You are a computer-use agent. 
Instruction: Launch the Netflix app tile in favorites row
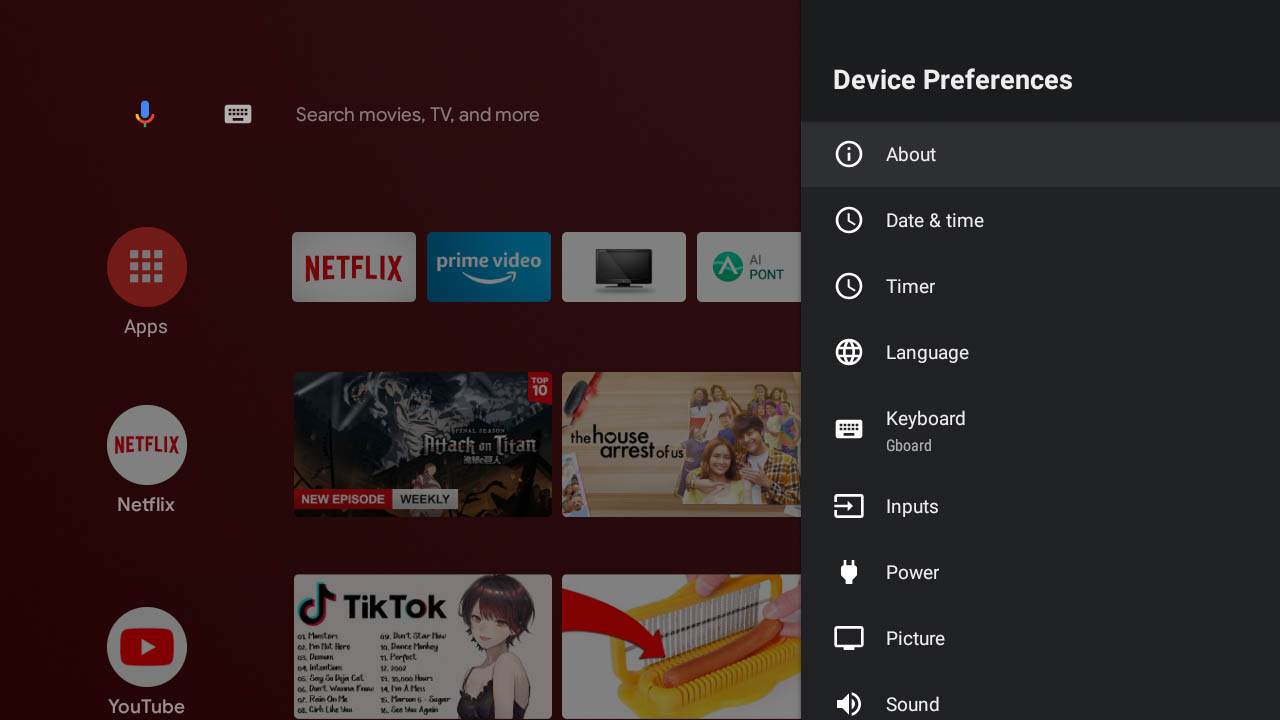(x=354, y=267)
